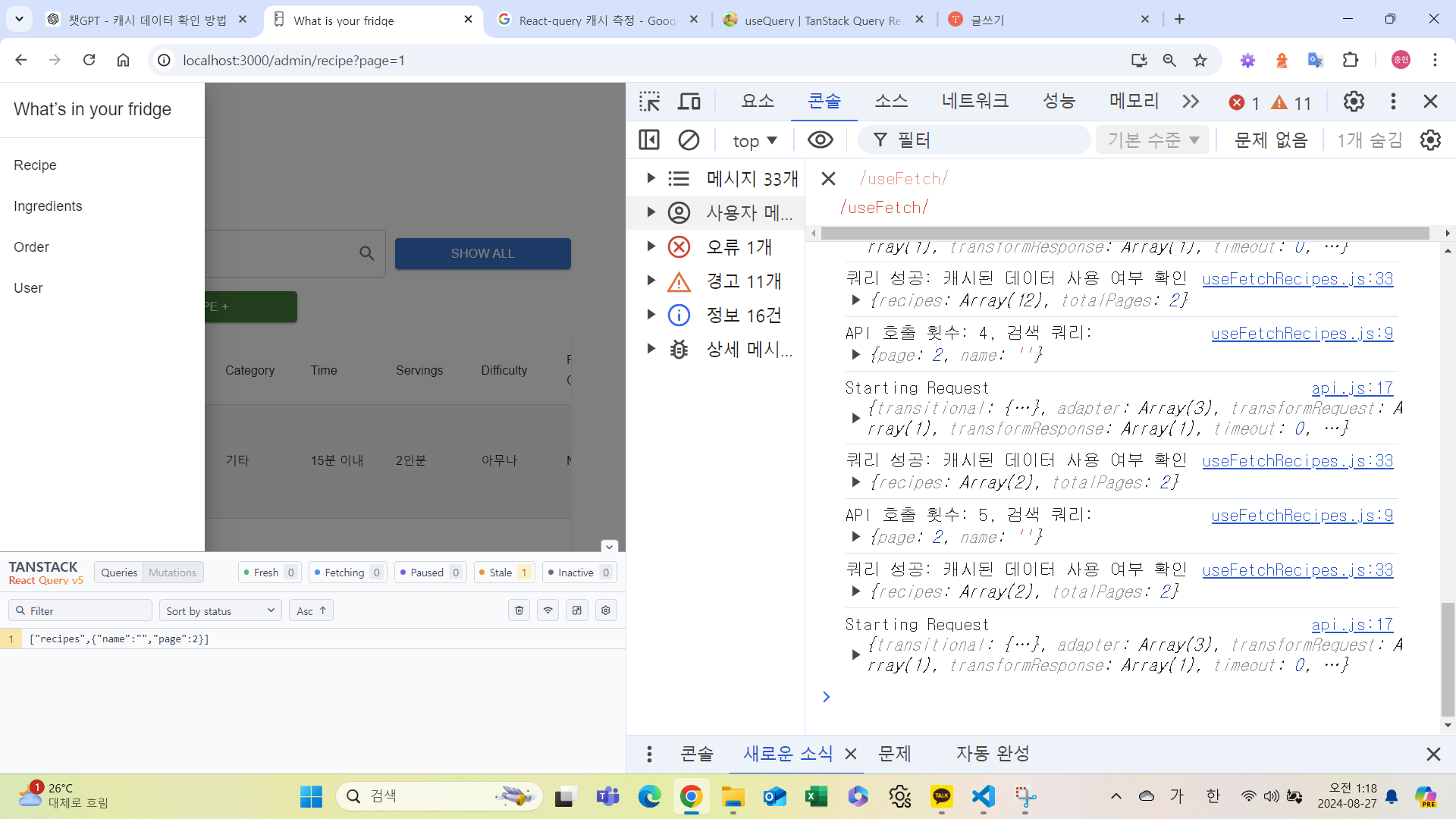
Task: Open the top execution context dropdown
Action: [755, 140]
